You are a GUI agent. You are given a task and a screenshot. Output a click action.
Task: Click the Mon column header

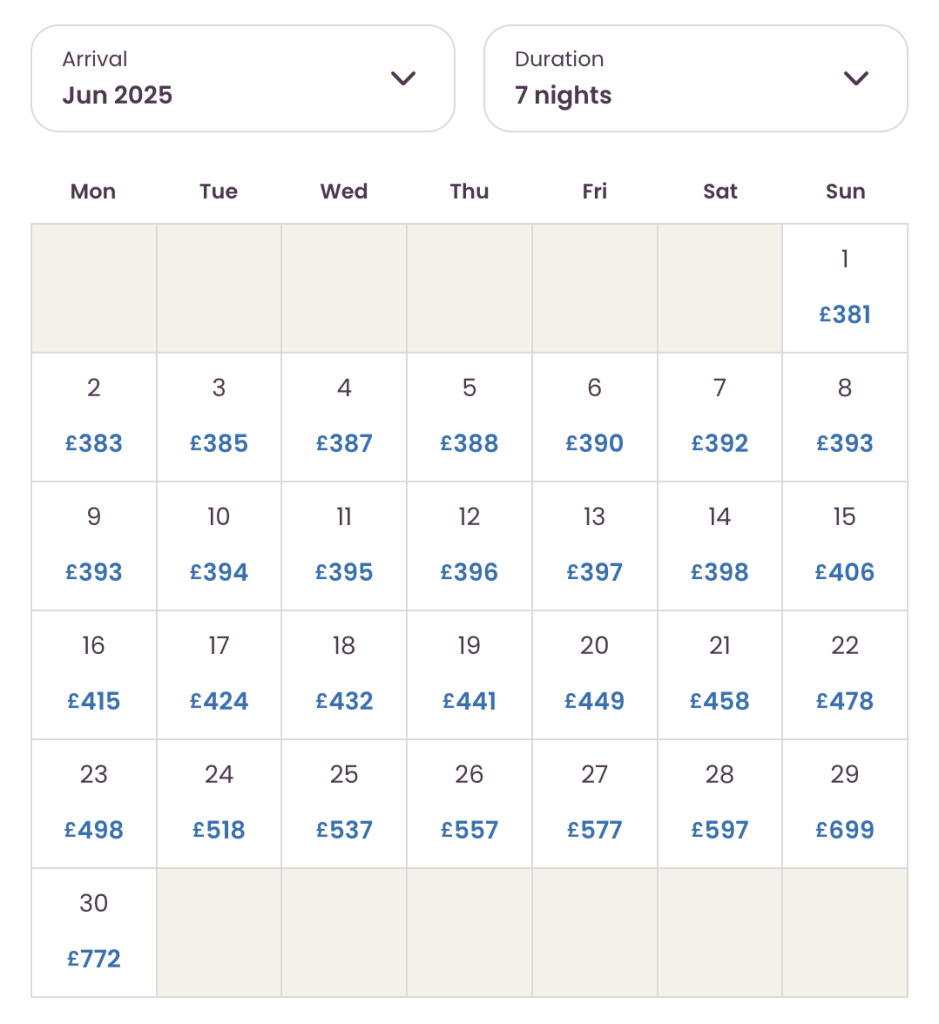click(93, 191)
